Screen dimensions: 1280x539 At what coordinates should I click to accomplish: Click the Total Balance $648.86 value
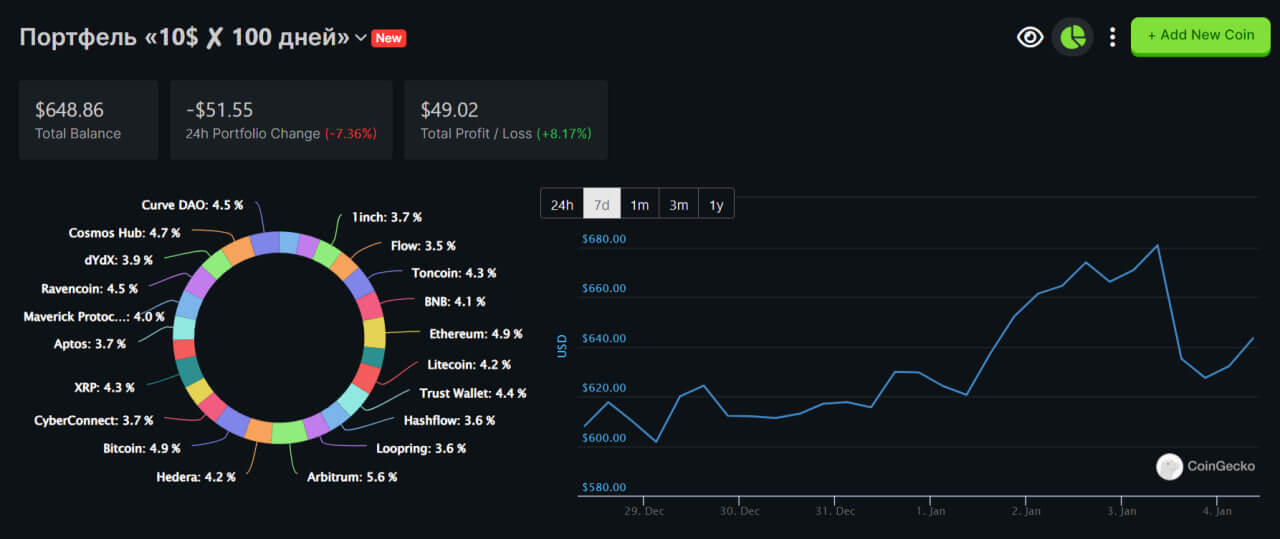(x=69, y=110)
